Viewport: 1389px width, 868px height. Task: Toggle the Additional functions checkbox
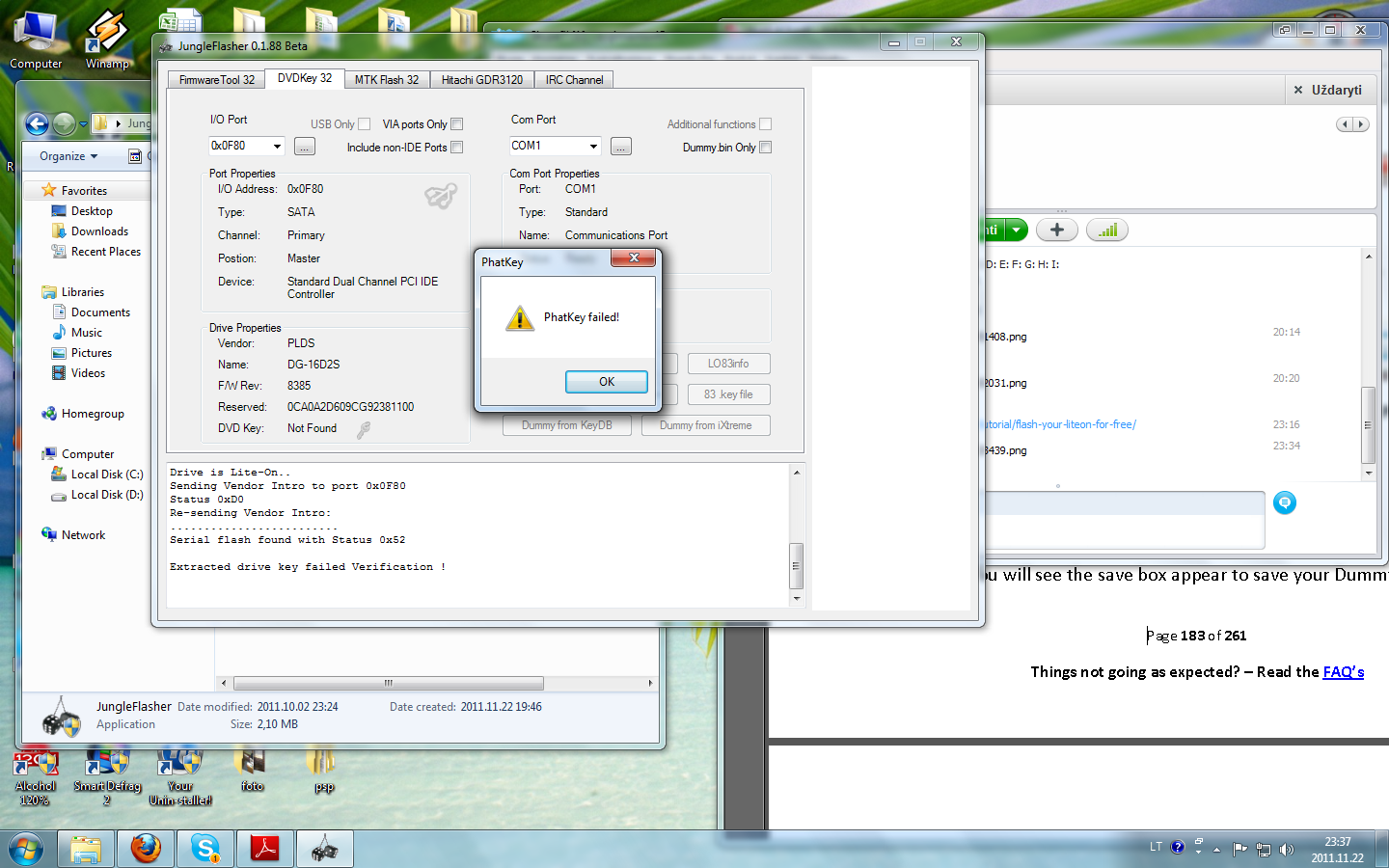765,123
